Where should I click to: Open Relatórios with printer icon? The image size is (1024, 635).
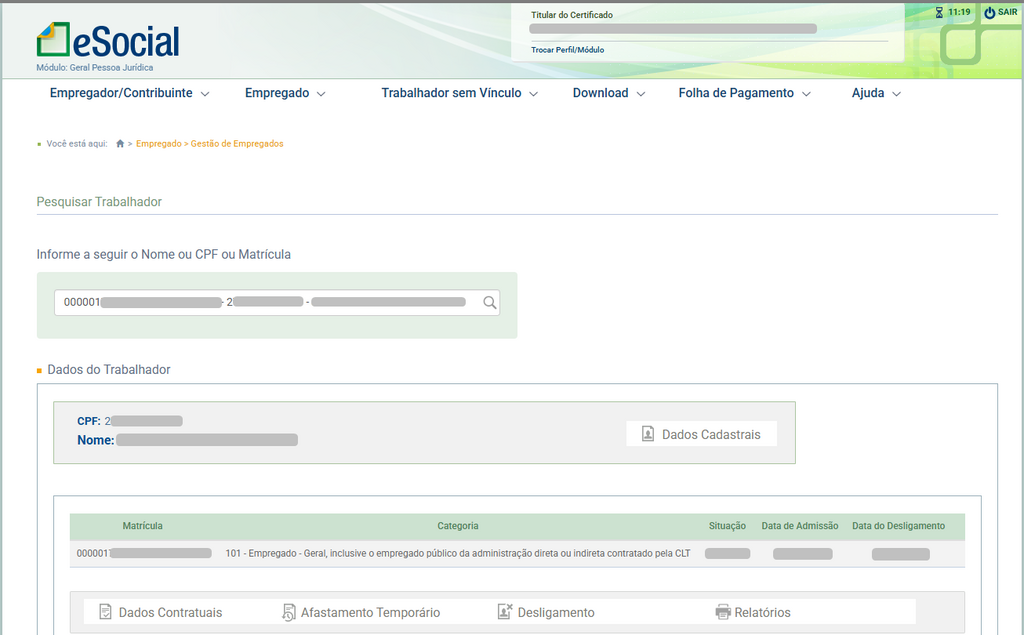tap(753, 612)
